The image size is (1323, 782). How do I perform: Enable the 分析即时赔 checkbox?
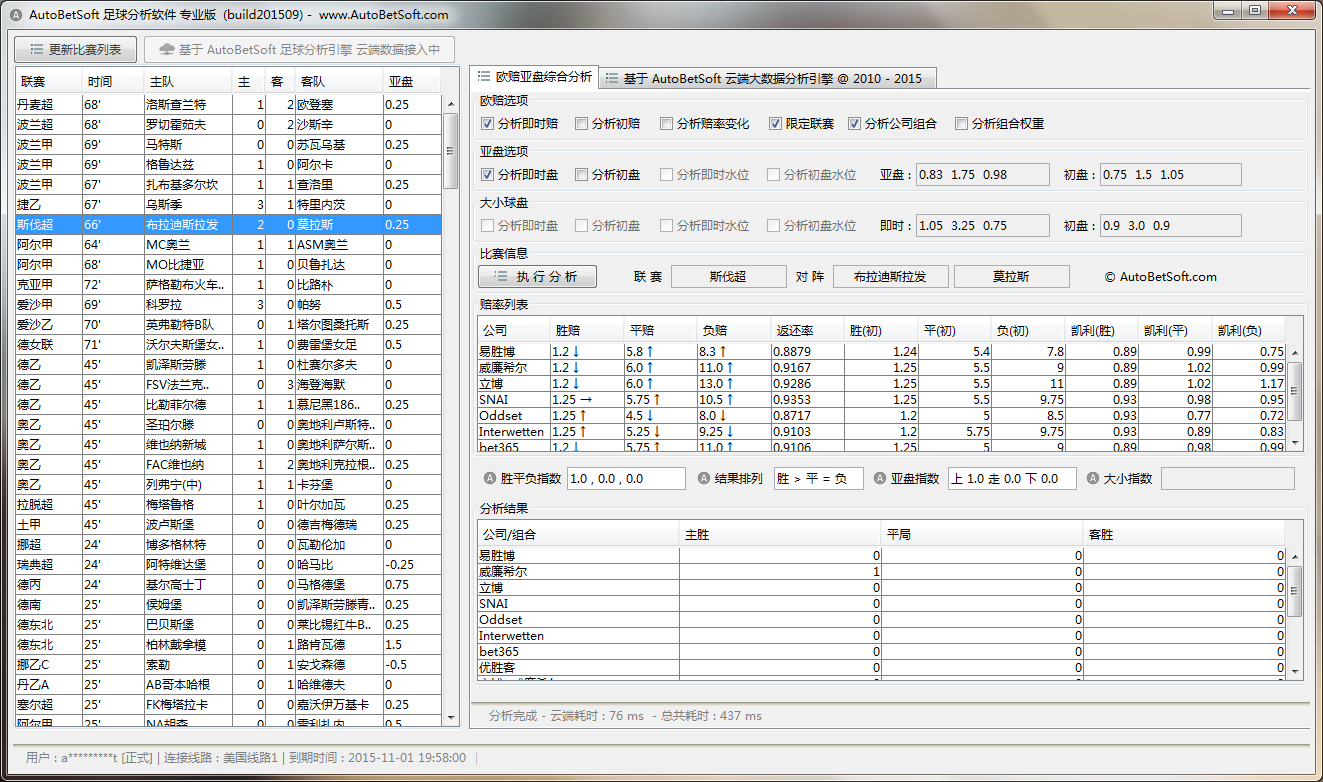487,124
